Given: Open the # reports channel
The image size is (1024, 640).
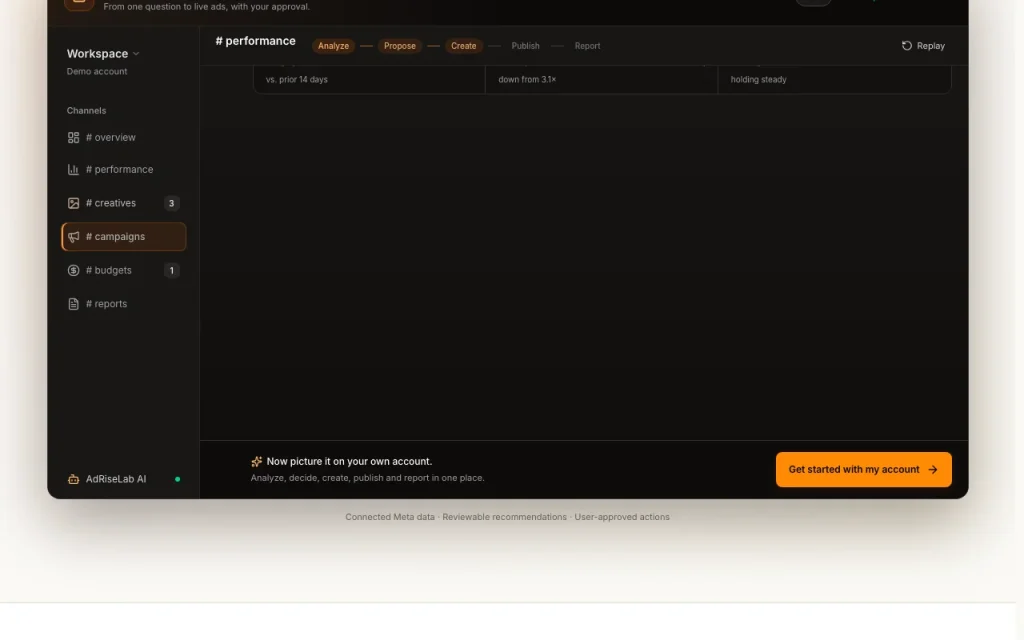Looking at the screenshot, I should tap(123, 304).
